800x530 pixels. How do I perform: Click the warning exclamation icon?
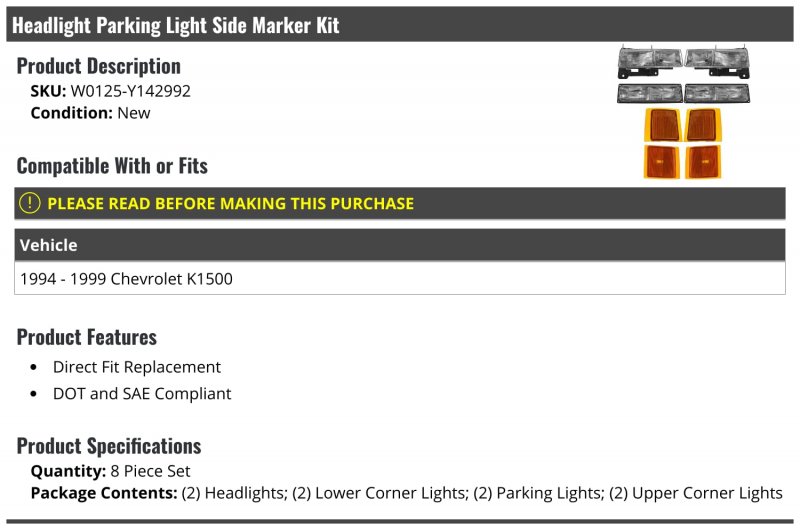pos(30,203)
